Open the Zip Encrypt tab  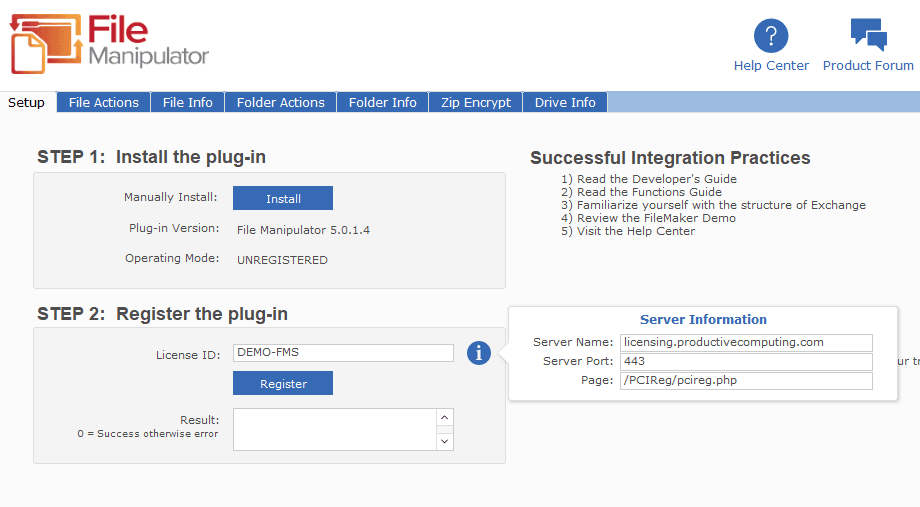tap(476, 102)
